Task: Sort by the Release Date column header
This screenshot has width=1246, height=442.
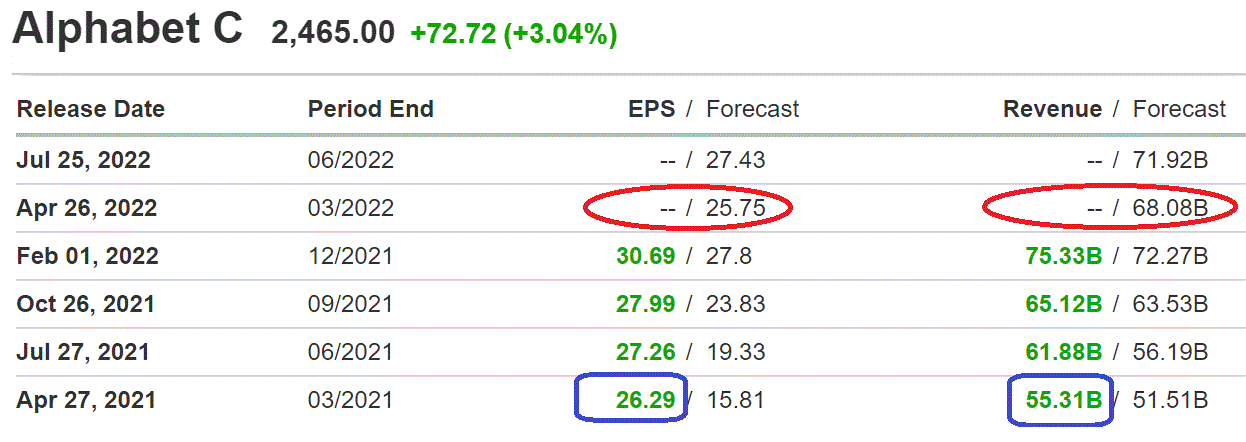Action: pos(91,109)
